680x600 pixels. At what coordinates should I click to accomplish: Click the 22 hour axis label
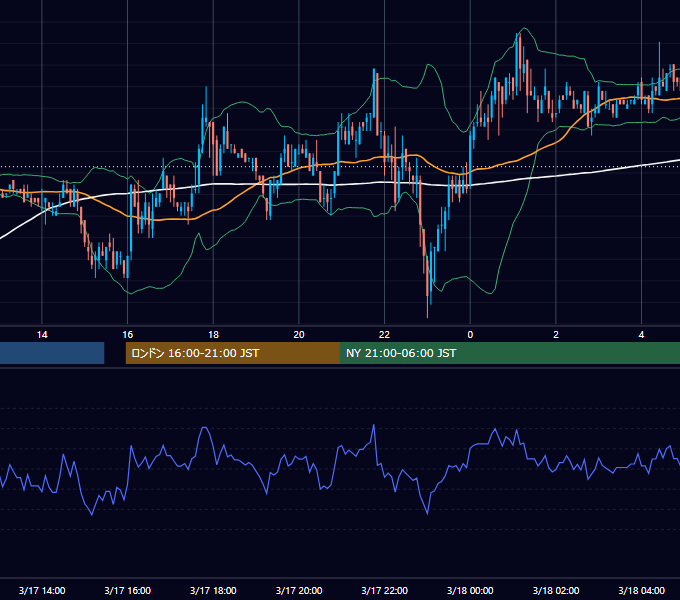(x=384, y=335)
